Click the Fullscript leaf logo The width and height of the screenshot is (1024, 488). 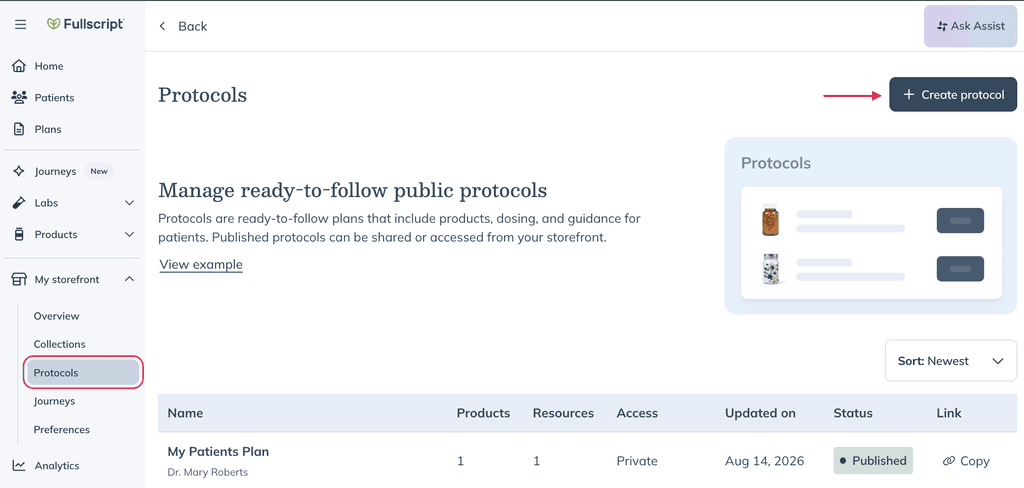click(54, 24)
